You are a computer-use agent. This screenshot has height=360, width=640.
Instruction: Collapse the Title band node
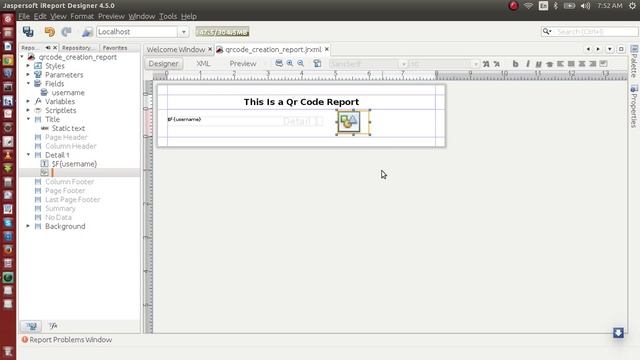click(28, 119)
